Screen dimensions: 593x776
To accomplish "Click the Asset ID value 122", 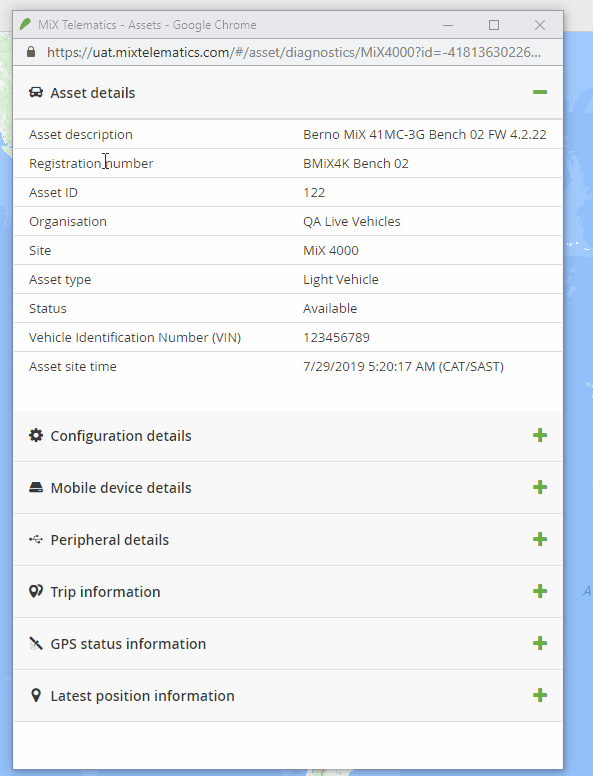I will coord(314,193).
